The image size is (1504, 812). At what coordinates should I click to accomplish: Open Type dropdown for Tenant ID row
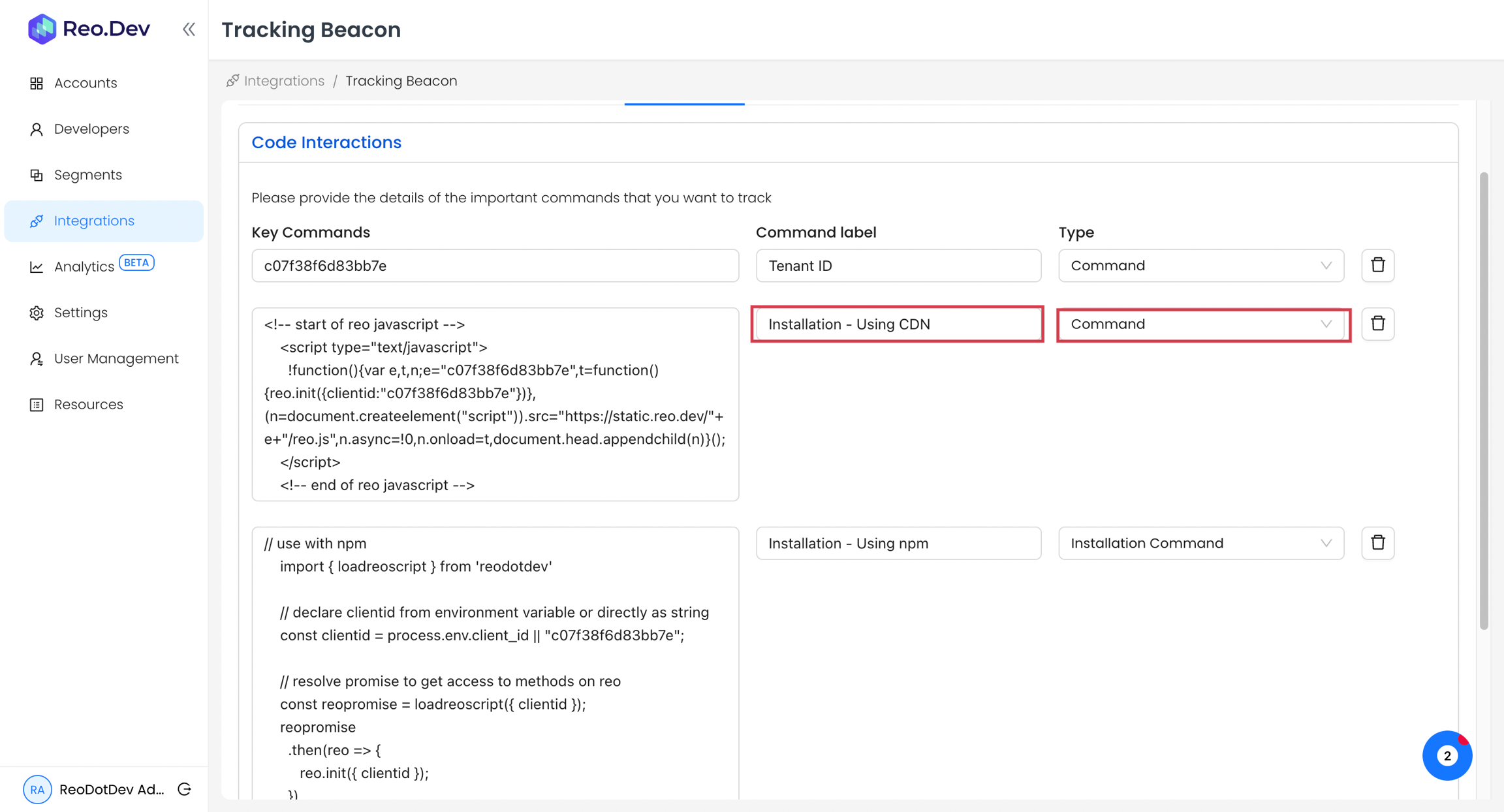1200,266
